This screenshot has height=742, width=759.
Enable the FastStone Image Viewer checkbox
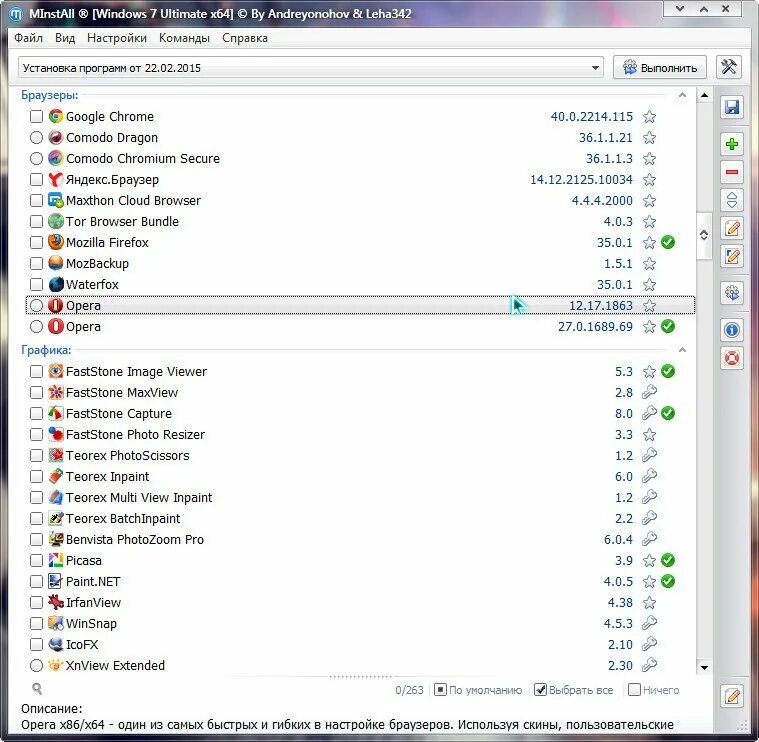pos(36,371)
